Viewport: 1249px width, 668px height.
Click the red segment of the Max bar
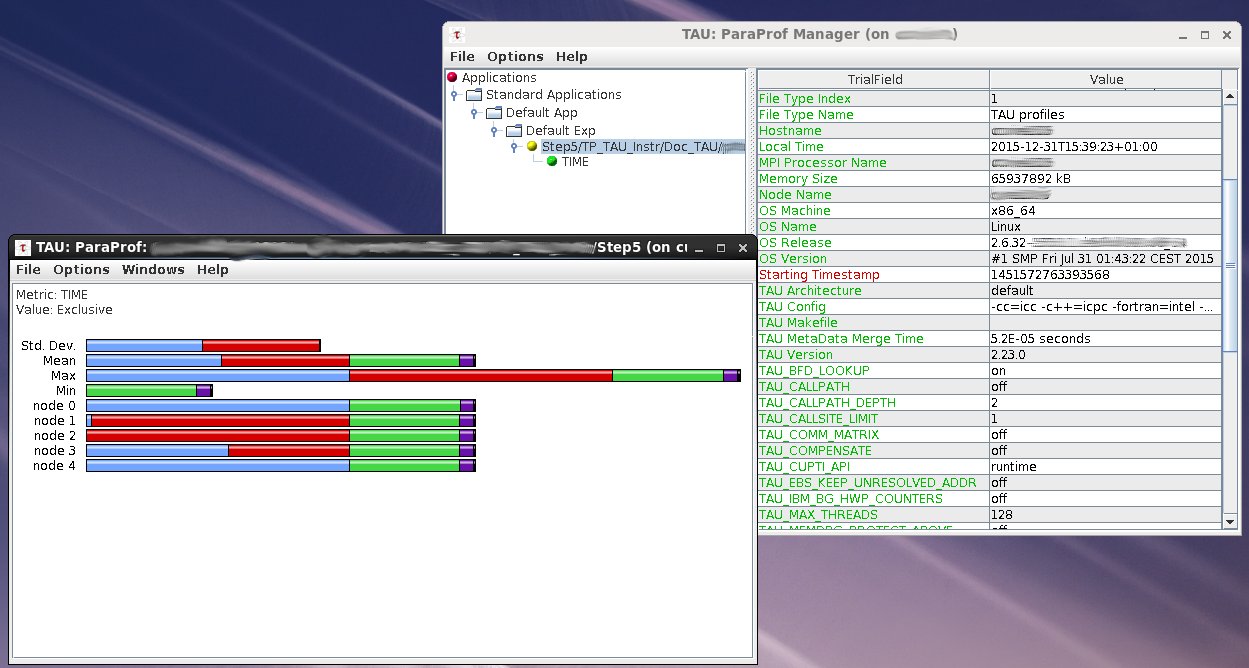(x=481, y=375)
